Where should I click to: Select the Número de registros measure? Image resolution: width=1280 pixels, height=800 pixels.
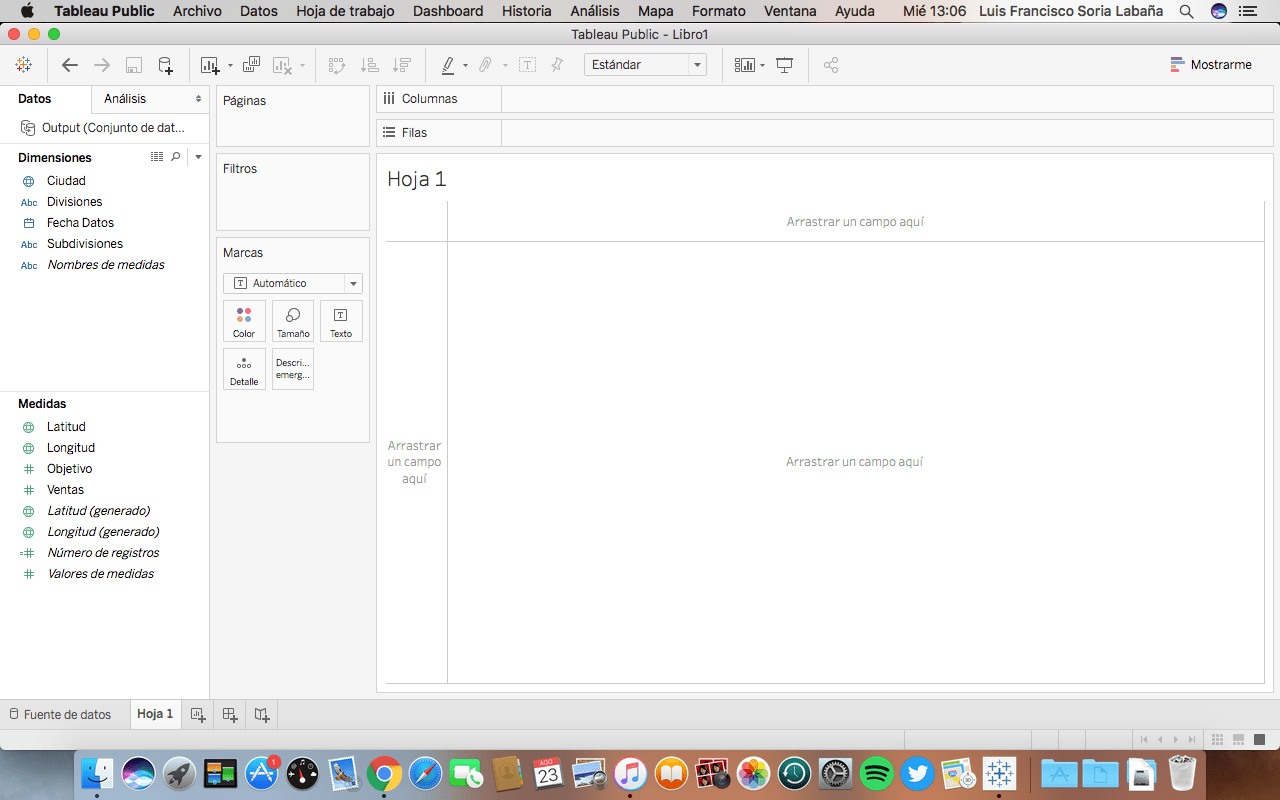pyautogui.click(x=104, y=553)
